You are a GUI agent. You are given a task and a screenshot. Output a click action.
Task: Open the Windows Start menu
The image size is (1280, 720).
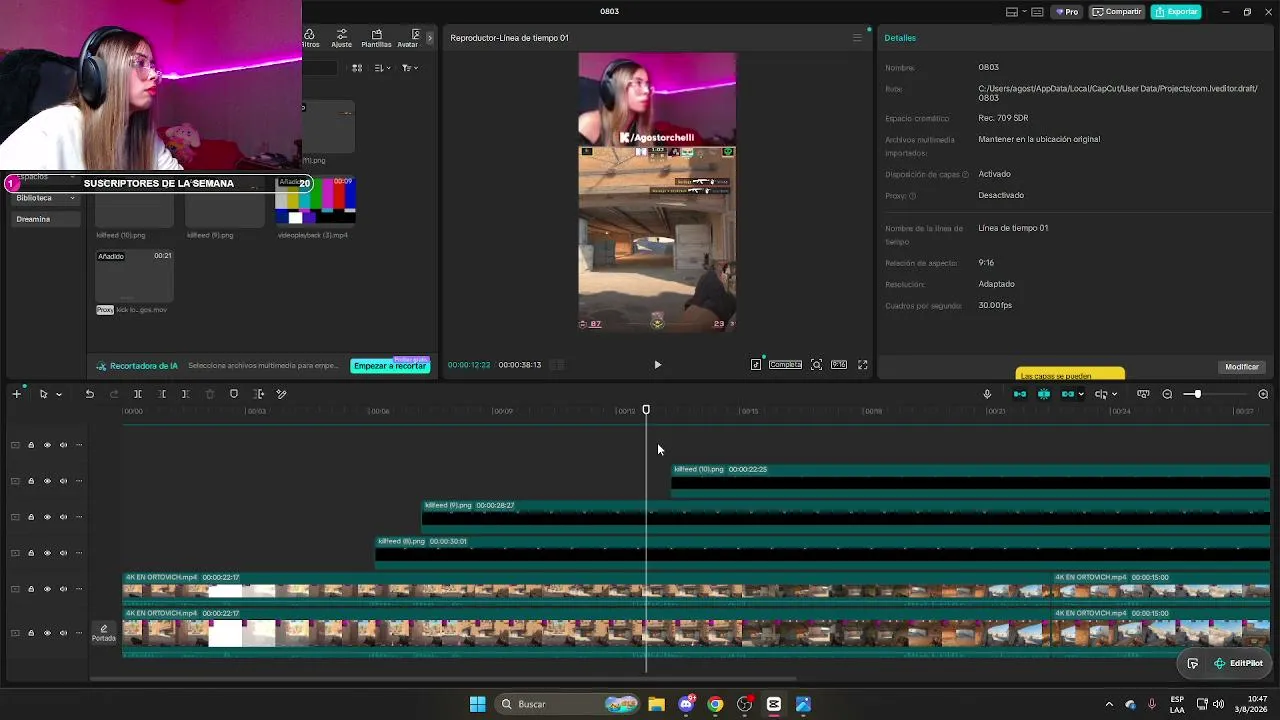477,704
